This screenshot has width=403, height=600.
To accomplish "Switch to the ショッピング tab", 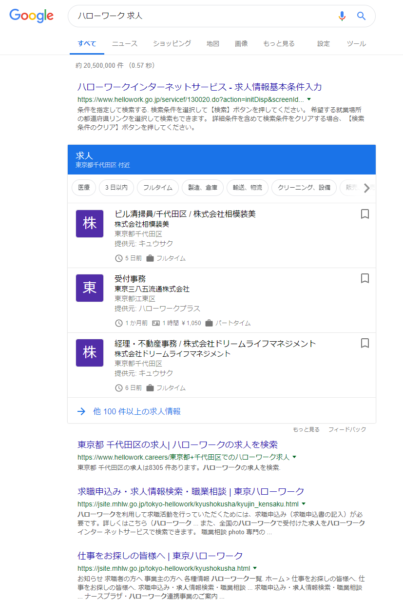I will coord(172,44).
